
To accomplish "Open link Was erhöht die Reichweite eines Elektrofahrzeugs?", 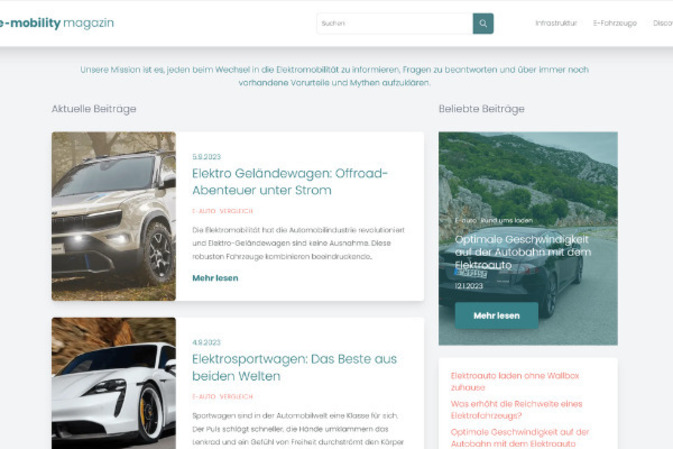I will pos(516,410).
